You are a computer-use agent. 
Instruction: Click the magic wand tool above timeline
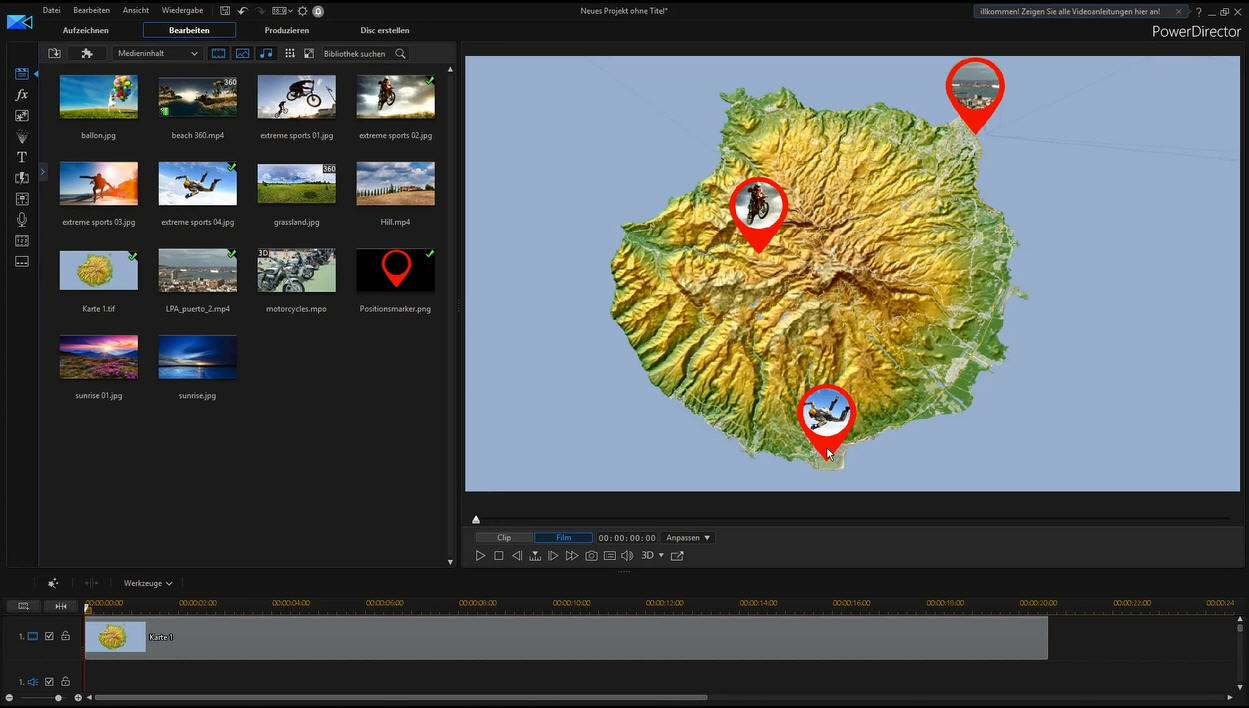[53, 583]
